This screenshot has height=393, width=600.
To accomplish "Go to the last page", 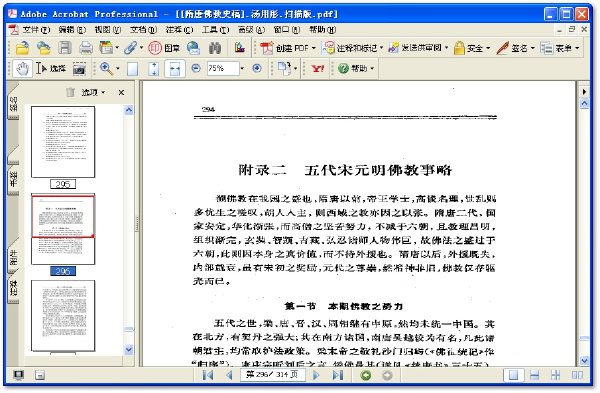I will [338, 375].
